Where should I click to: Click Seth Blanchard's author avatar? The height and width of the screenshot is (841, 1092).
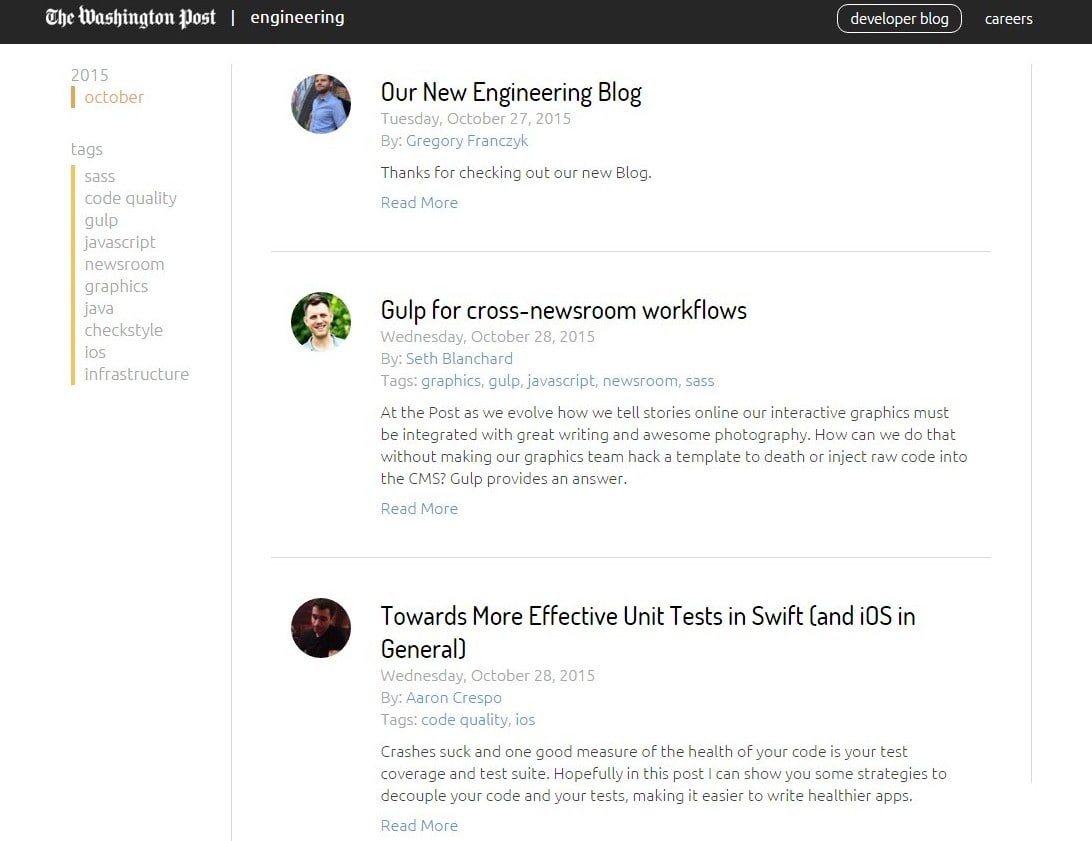coord(321,321)
